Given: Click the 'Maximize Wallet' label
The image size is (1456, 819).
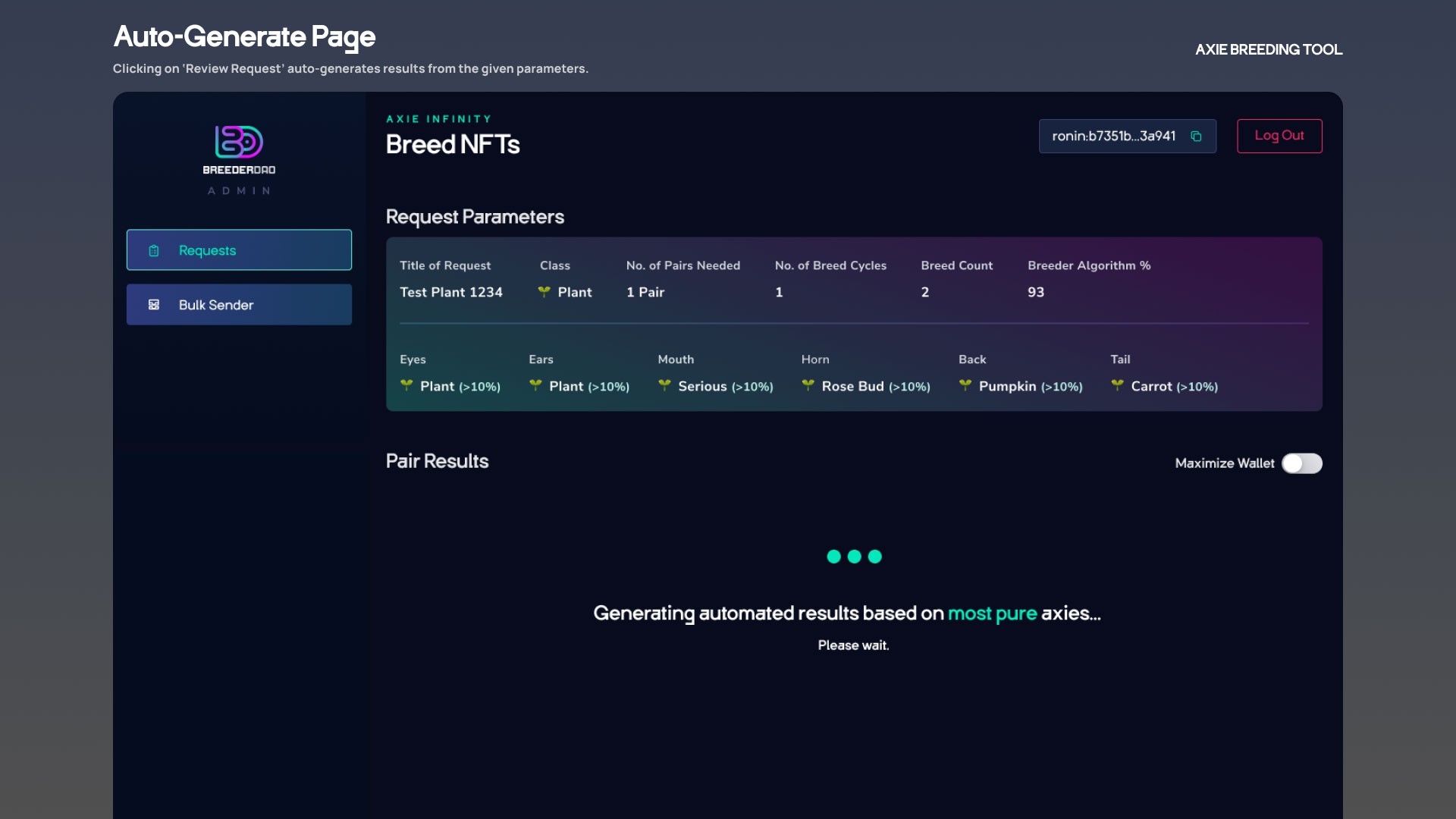Looking at the screenshot, I should click(1225, 463).
